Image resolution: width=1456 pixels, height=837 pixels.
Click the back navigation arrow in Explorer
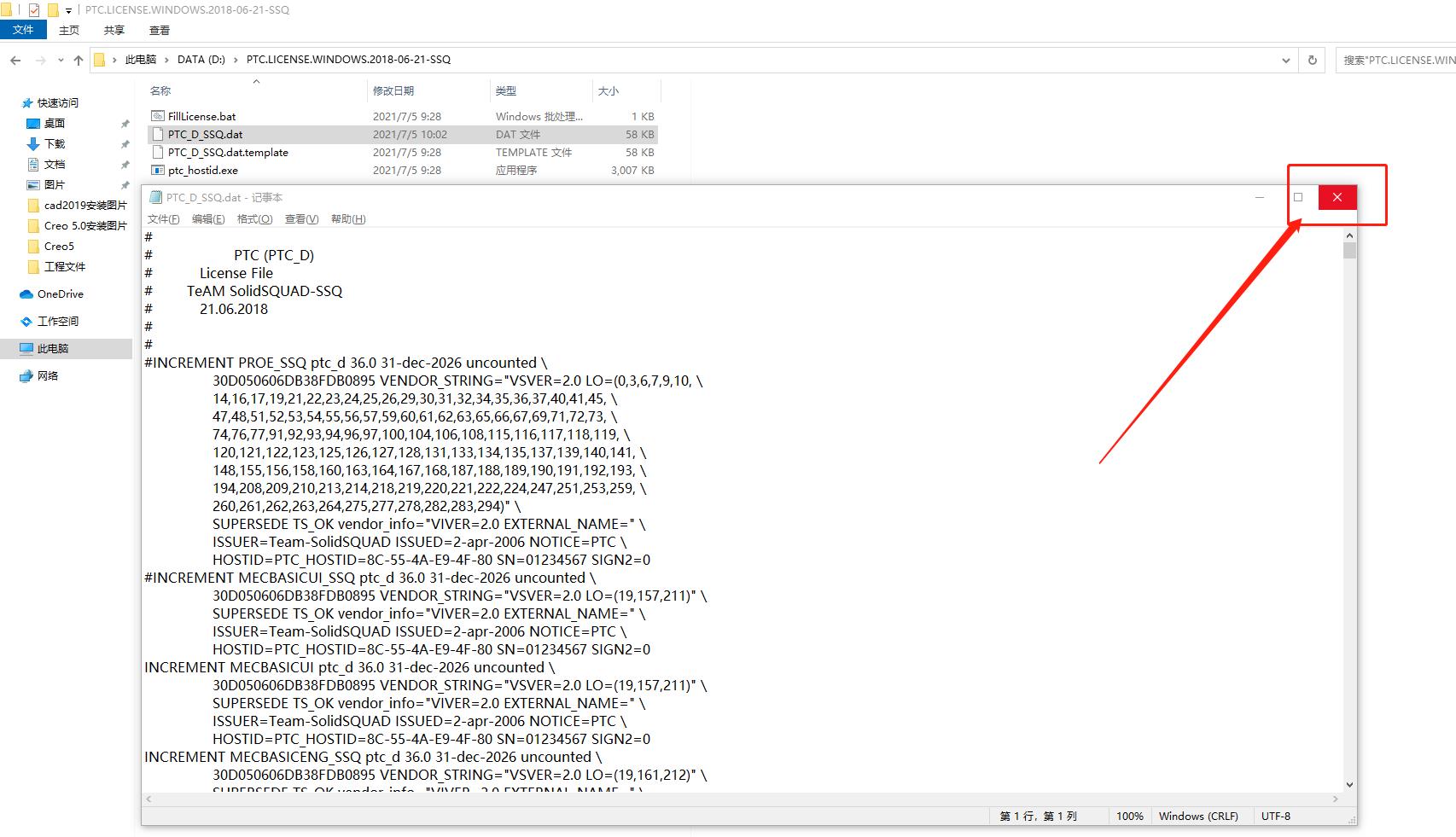[x=15, y=60]
